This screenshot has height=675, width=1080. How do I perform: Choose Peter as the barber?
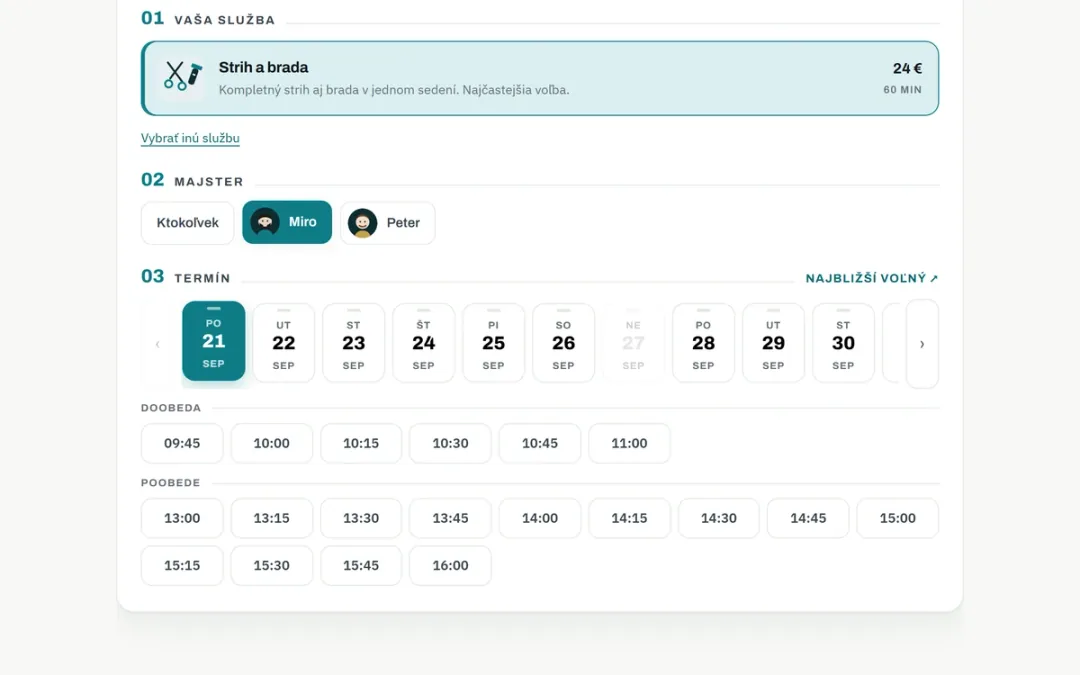point(388,222)
